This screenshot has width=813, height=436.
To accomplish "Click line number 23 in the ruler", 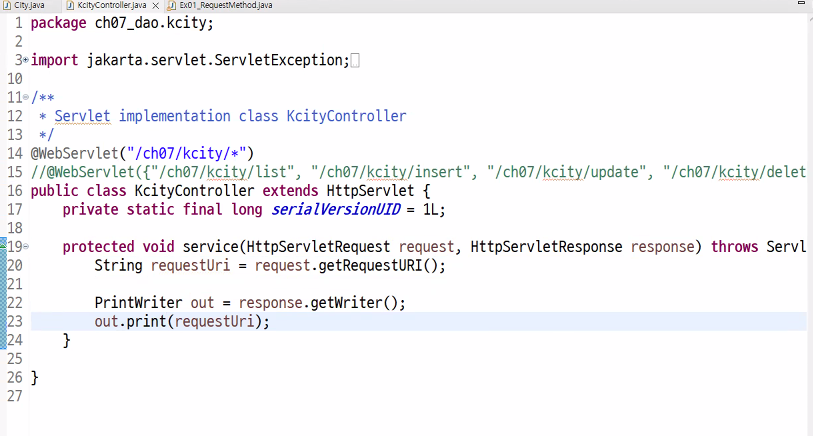I will point(15,321).
